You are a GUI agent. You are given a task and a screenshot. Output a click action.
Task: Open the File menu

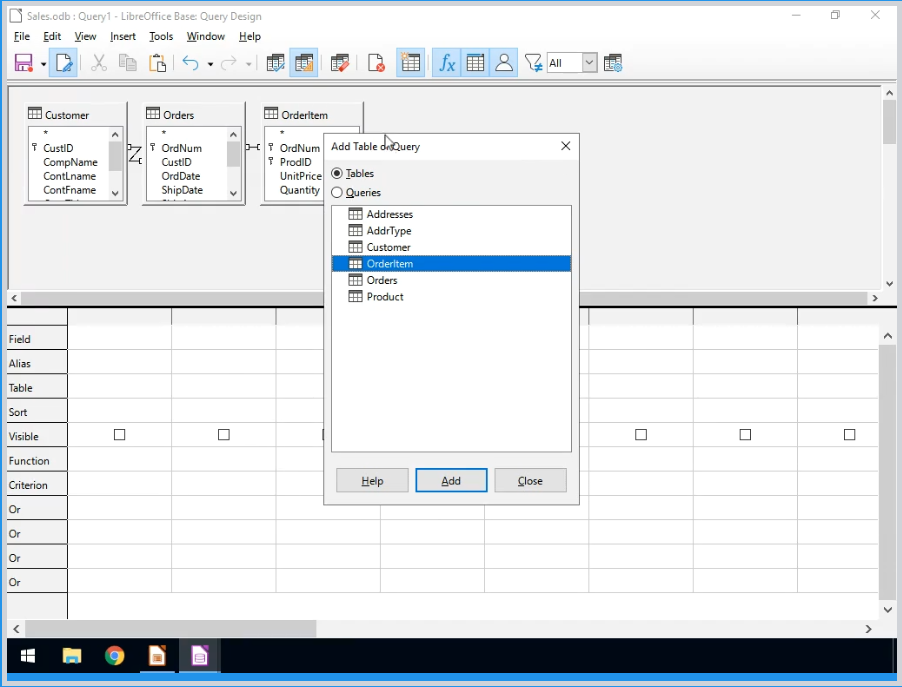click(x=22, y=36)
